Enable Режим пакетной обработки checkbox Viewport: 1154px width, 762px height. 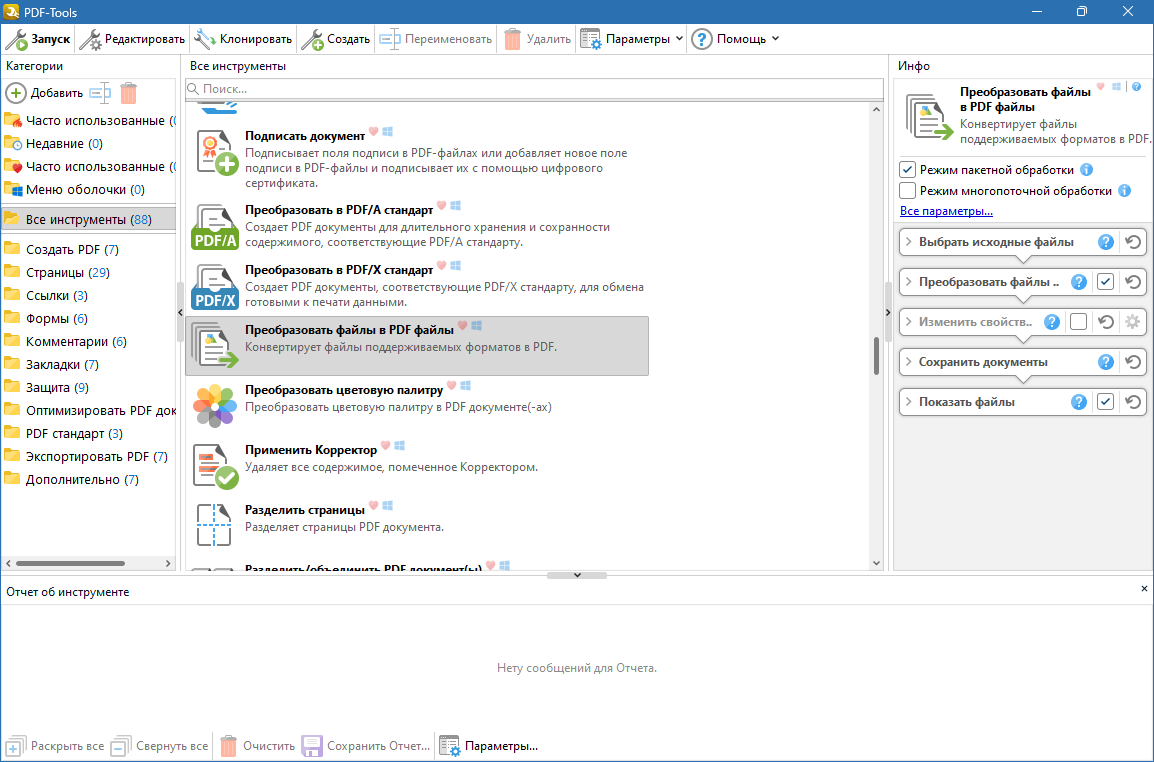tap(907, 170)
